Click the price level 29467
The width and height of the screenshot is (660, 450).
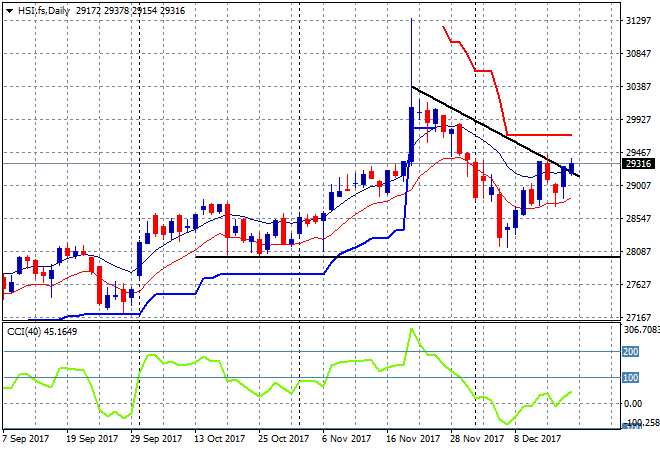tap(639, 152)
